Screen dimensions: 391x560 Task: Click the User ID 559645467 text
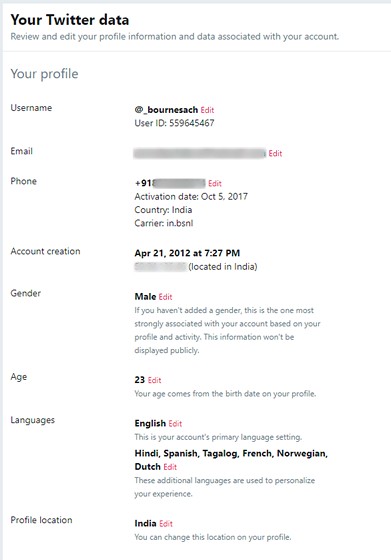tap(174, 123)
